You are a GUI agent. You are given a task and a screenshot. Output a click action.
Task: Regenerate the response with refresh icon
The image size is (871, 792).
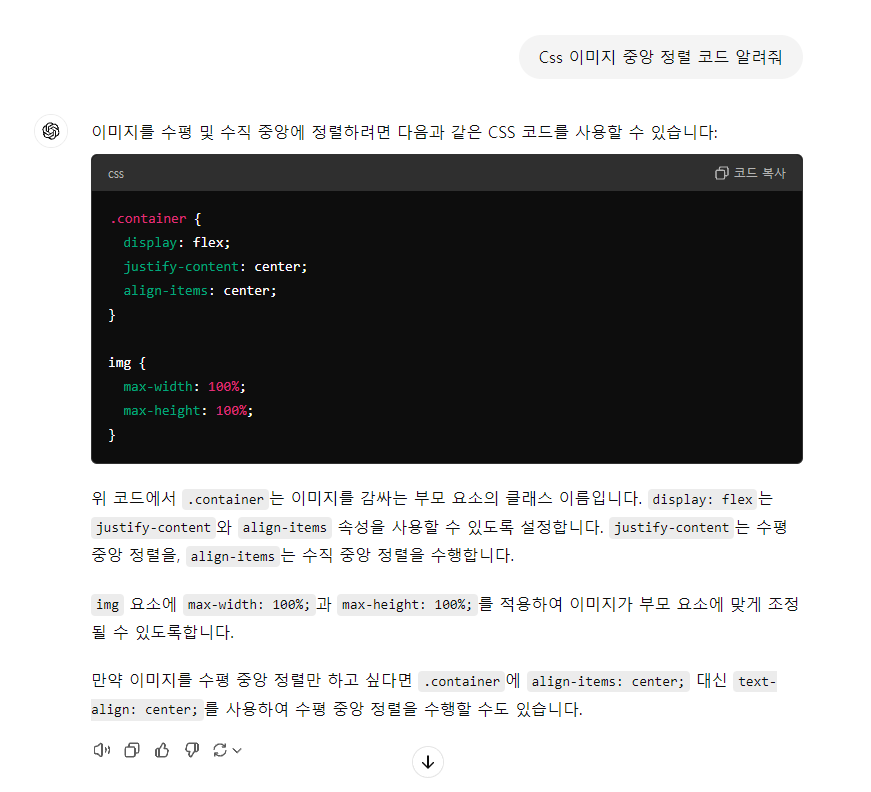tap(220, 750)
